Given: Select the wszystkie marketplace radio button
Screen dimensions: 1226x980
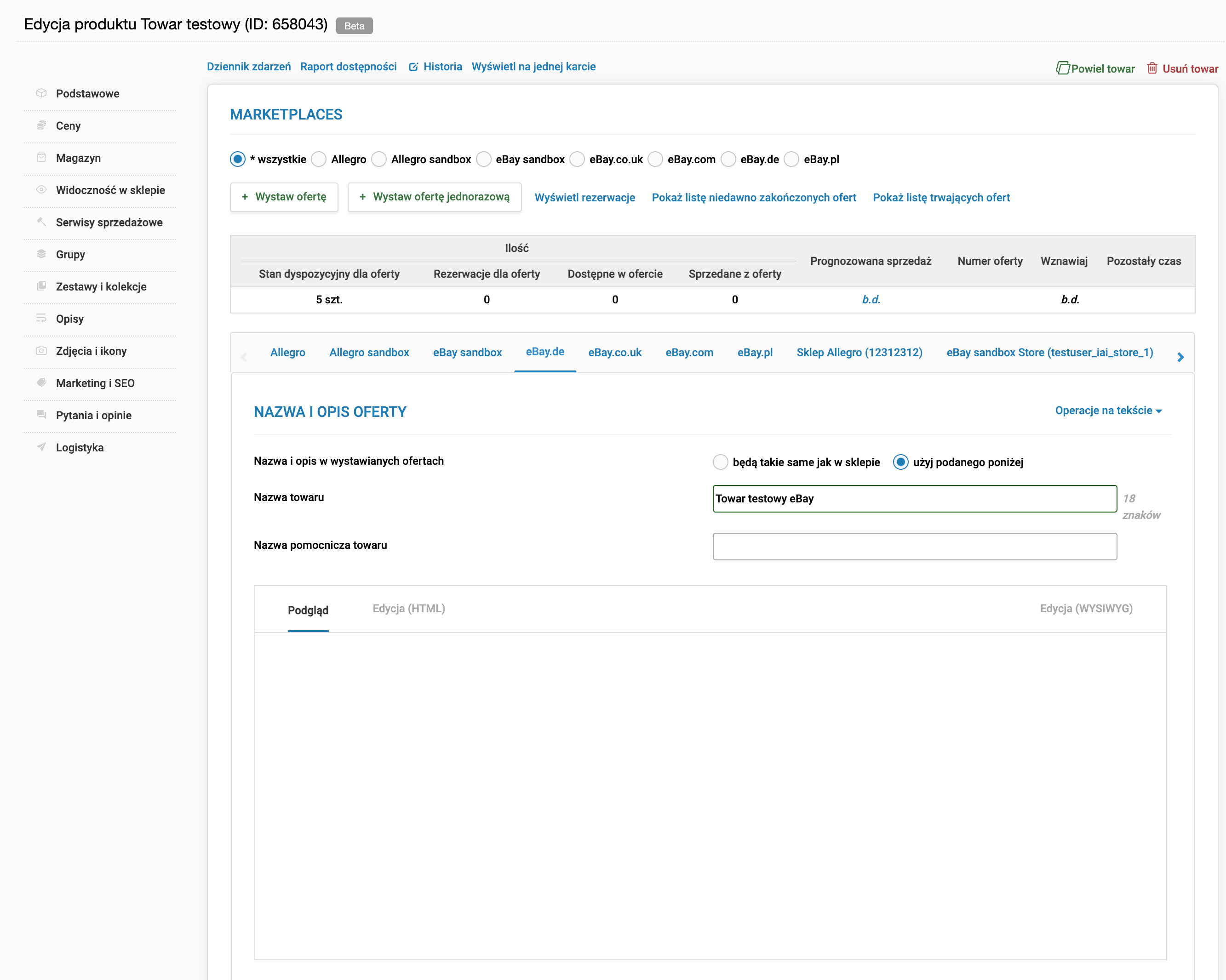Looking at the screenshot, I should (x=238, y=159).
